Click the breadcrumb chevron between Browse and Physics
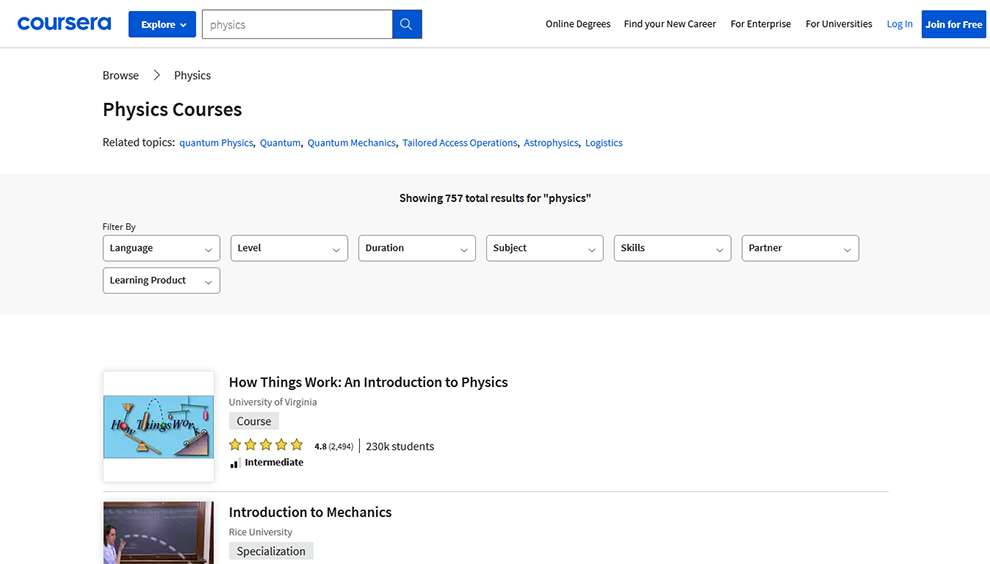 pos(157,75)
